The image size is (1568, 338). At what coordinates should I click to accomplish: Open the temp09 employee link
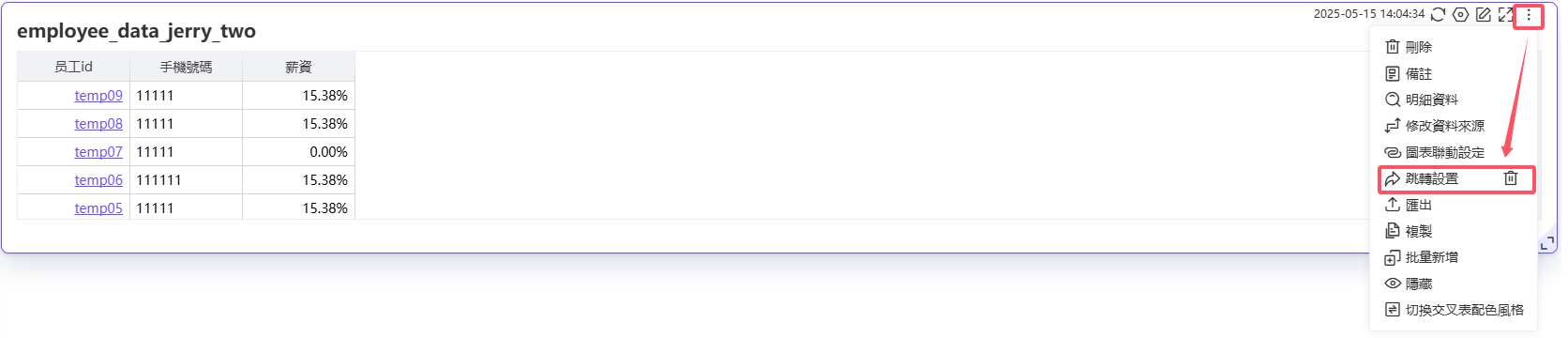(98, 96)
